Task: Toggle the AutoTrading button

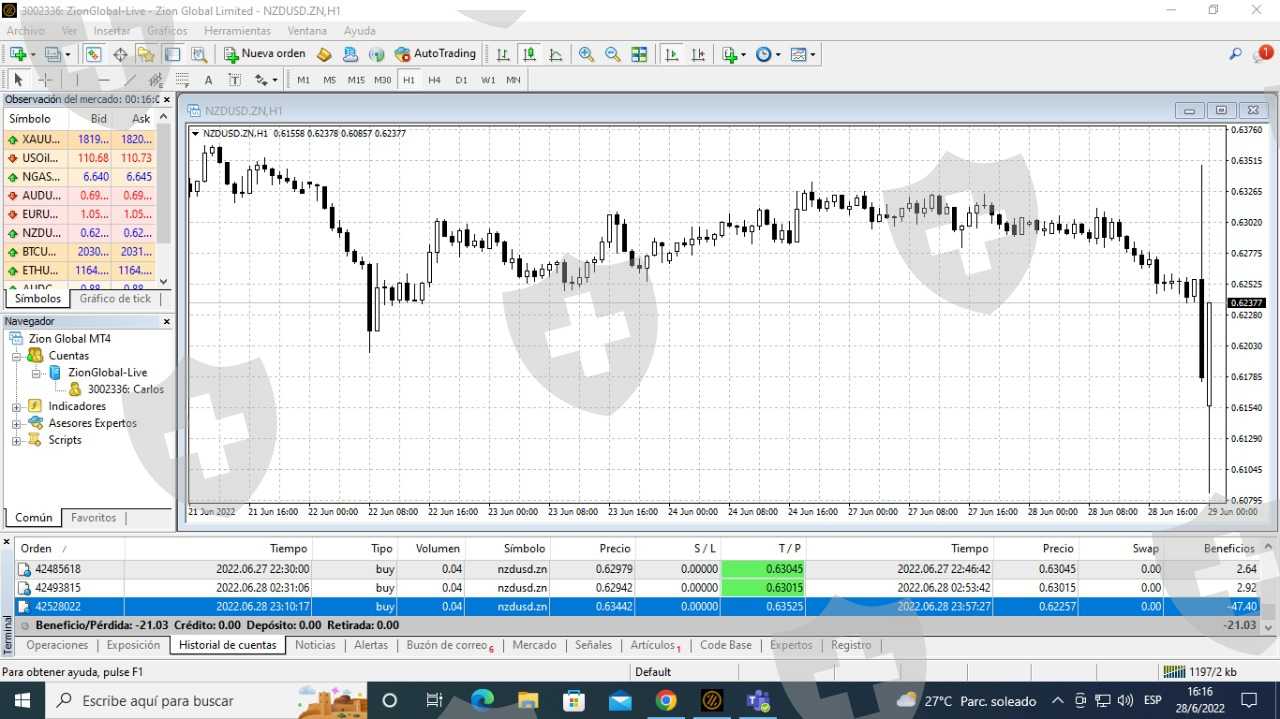Action: (x=436, y=54)
